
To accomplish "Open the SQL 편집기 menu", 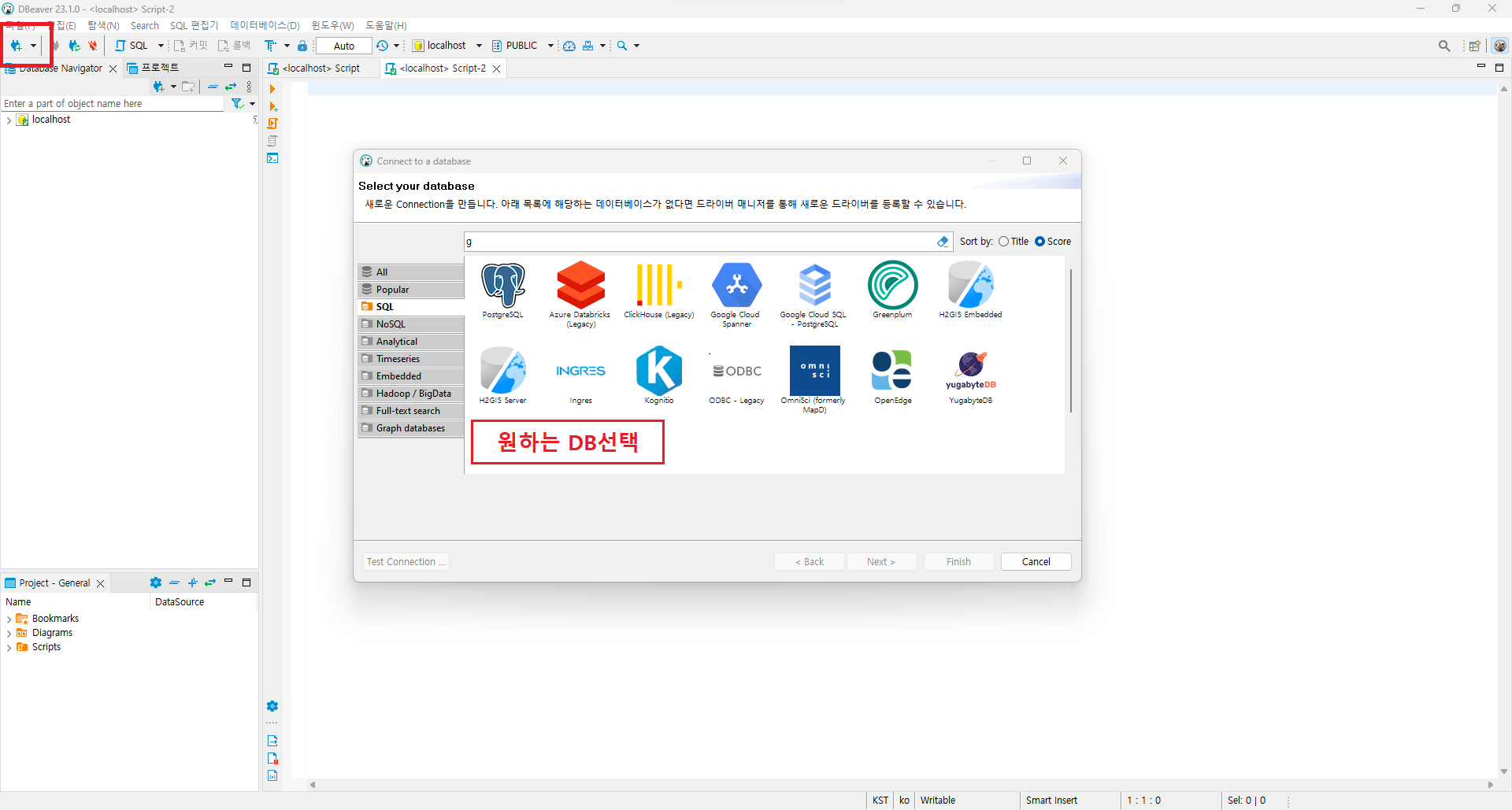I will point(194,25).
